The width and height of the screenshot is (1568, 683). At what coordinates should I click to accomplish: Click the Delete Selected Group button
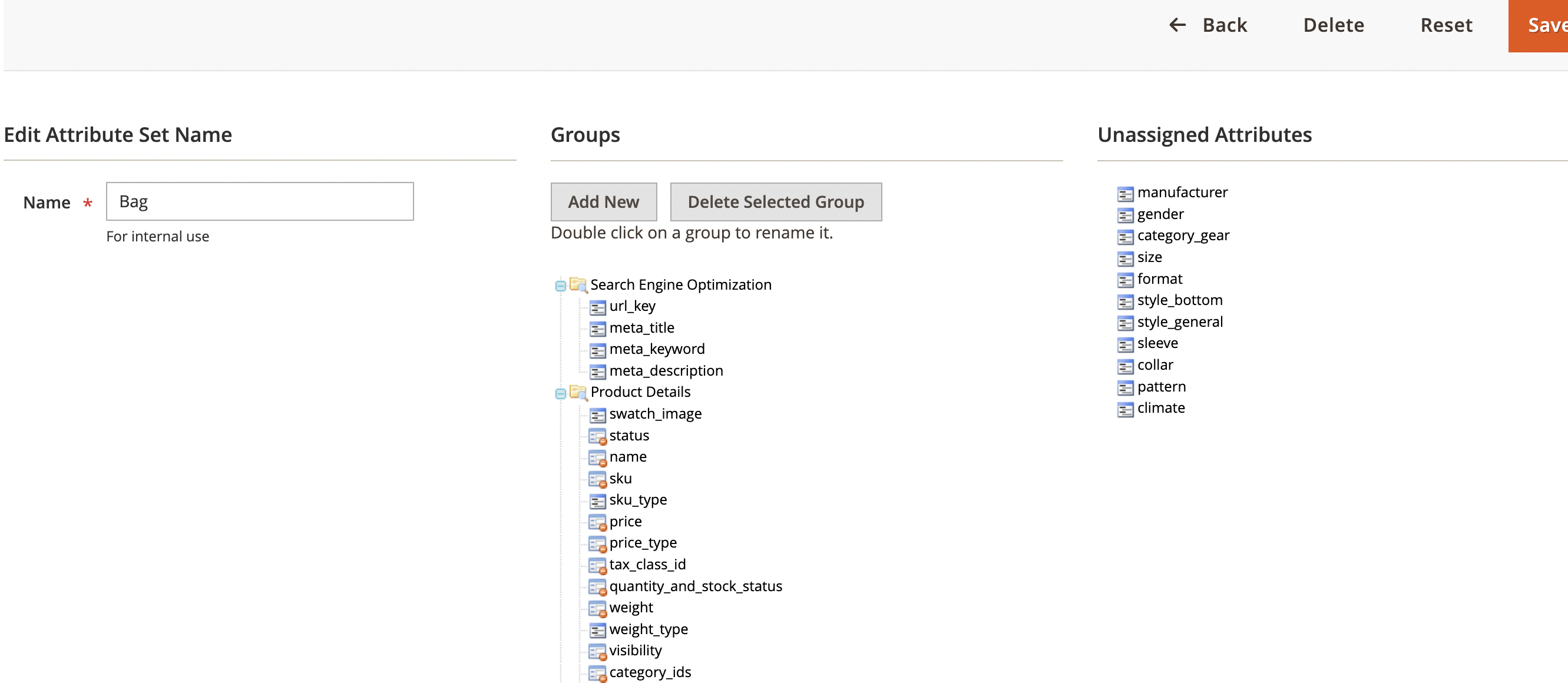point(775,201)
